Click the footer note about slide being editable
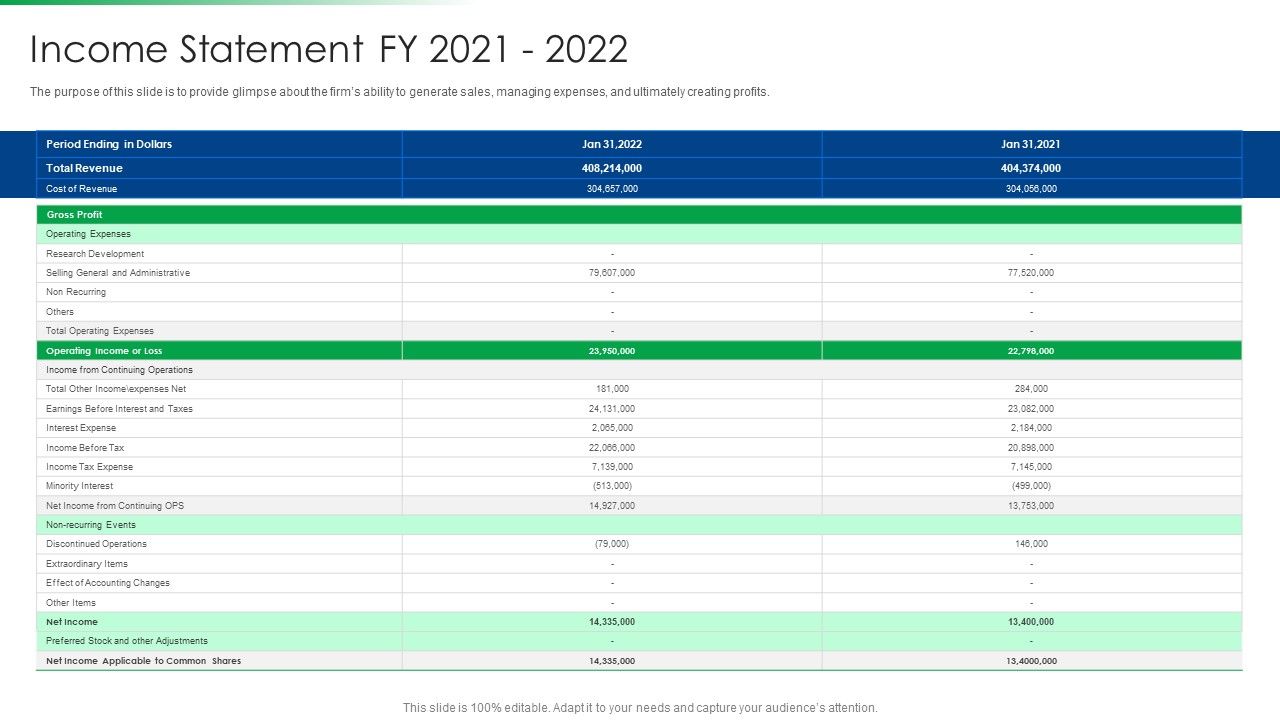1280x720 pixels. pyautogui.click(x=640, y=708)
